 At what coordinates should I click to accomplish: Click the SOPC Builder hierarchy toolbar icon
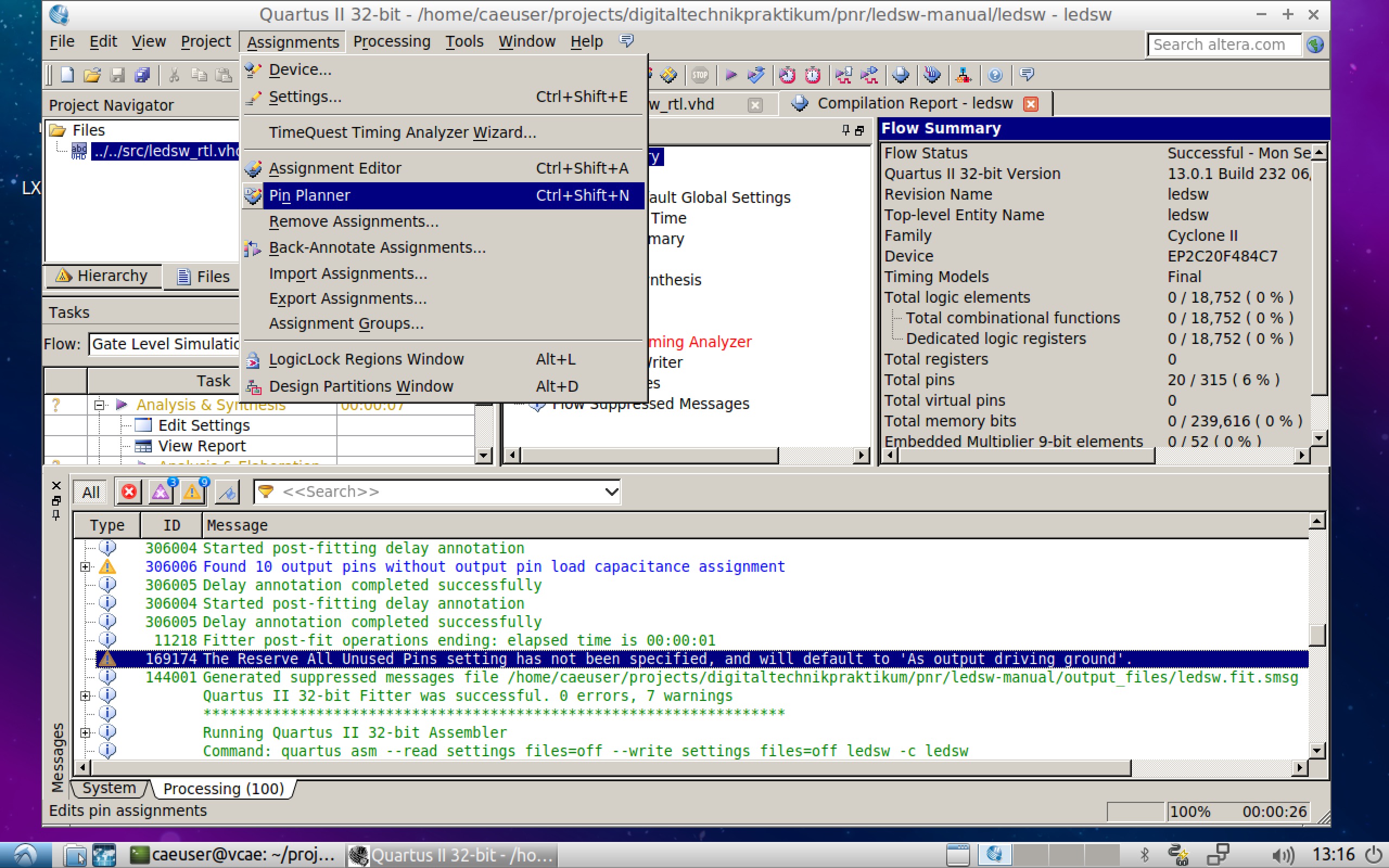coord(964,75)
